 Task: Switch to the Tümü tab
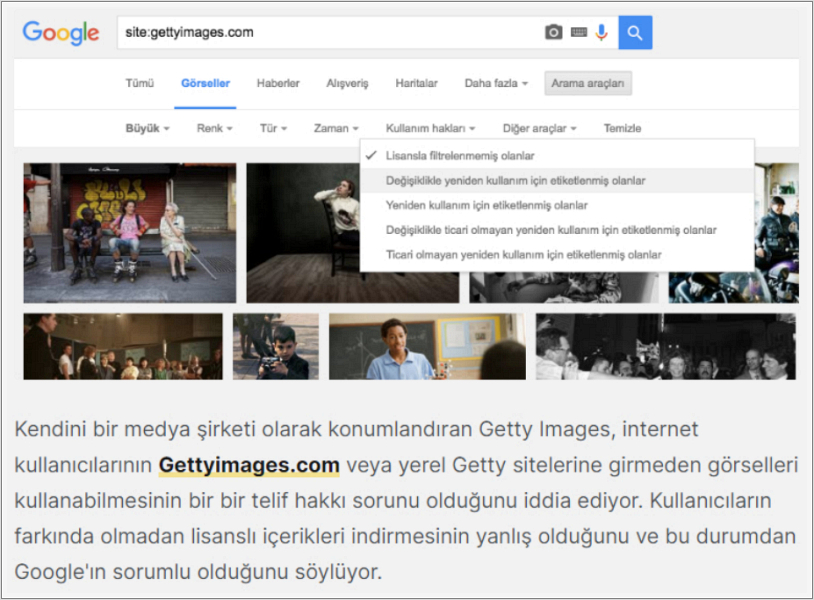tap(140, 83)
